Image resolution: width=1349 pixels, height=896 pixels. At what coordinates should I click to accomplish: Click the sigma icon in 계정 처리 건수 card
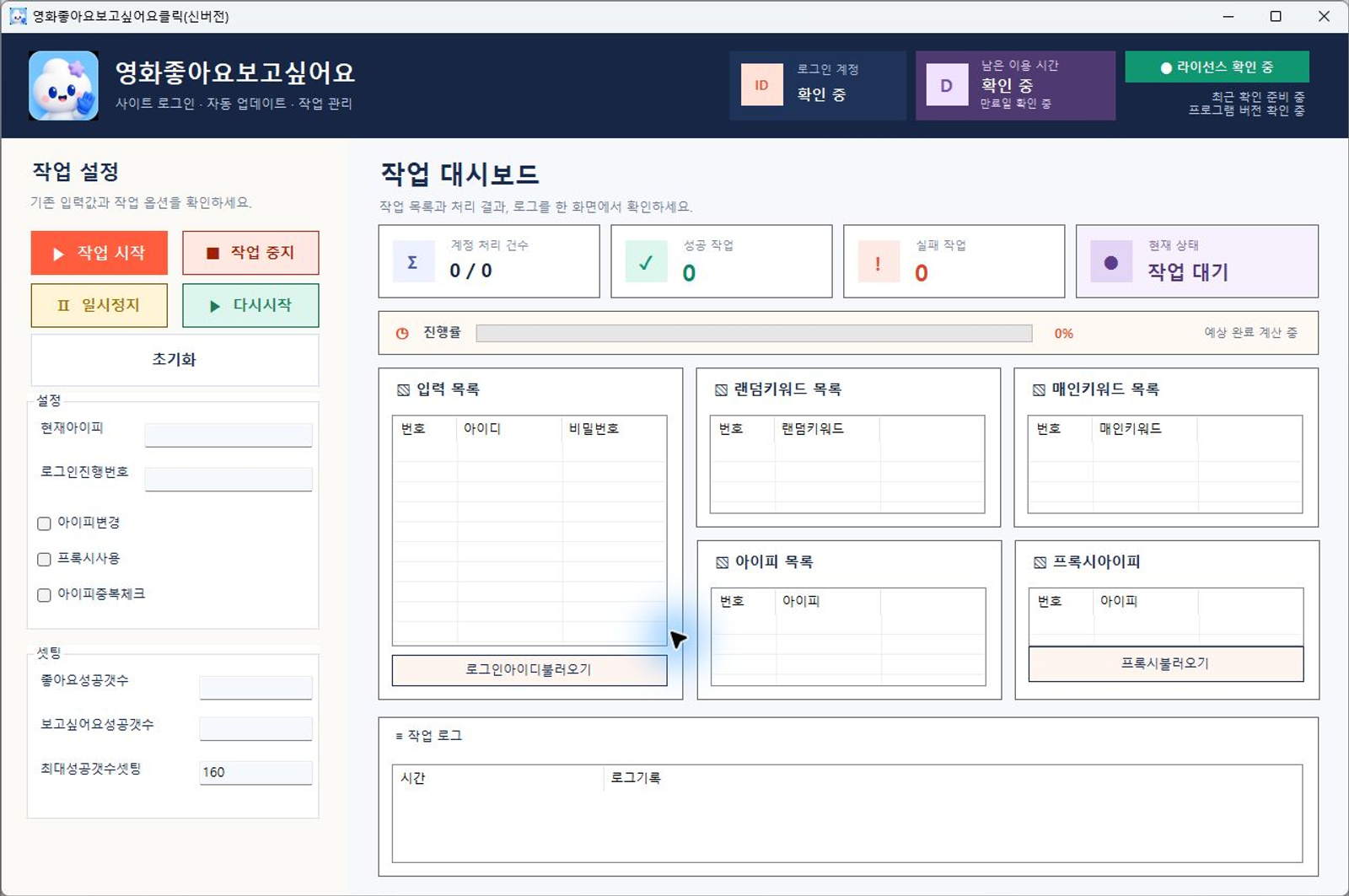(x=413, y=261)
